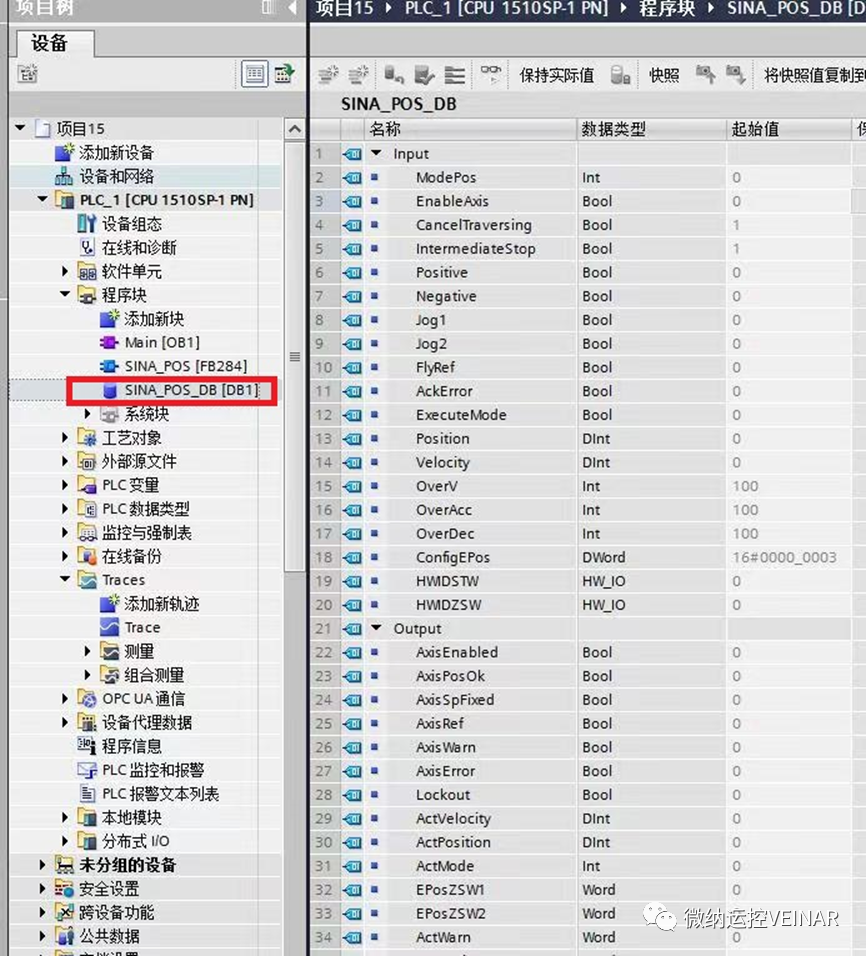This screenshot has width=866, height=956.
Task: Toggle the details view button in project tree header
Action: (255, 74)
